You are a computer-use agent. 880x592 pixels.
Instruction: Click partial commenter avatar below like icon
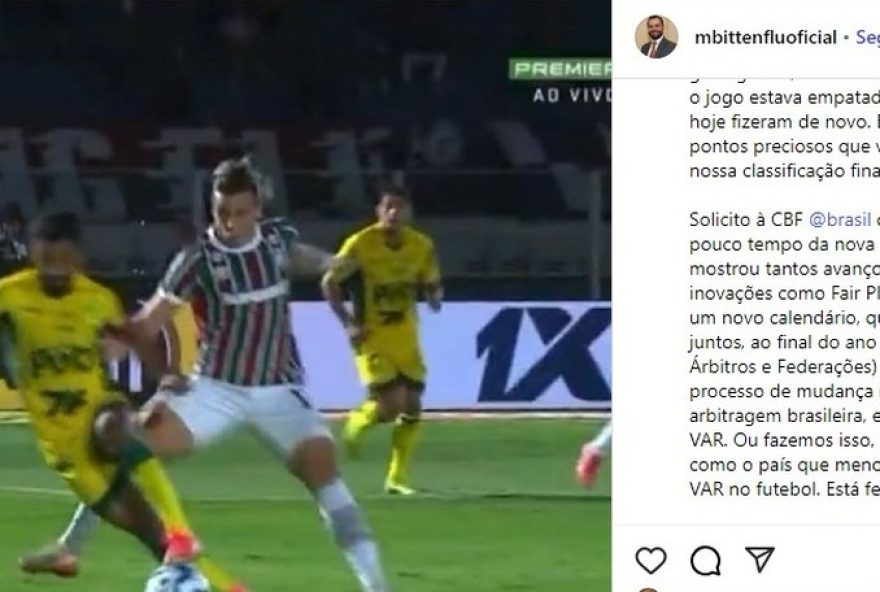[x=648, y=589]
